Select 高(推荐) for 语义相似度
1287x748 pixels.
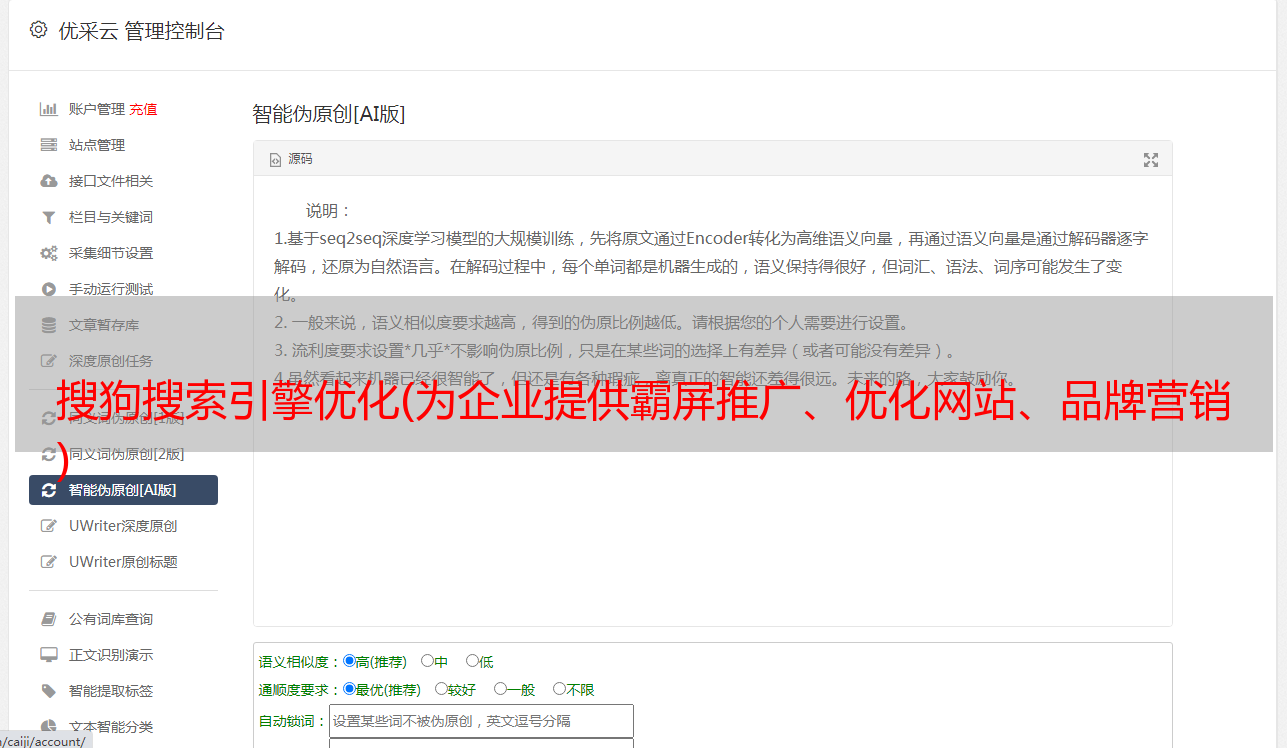[349, 661]
